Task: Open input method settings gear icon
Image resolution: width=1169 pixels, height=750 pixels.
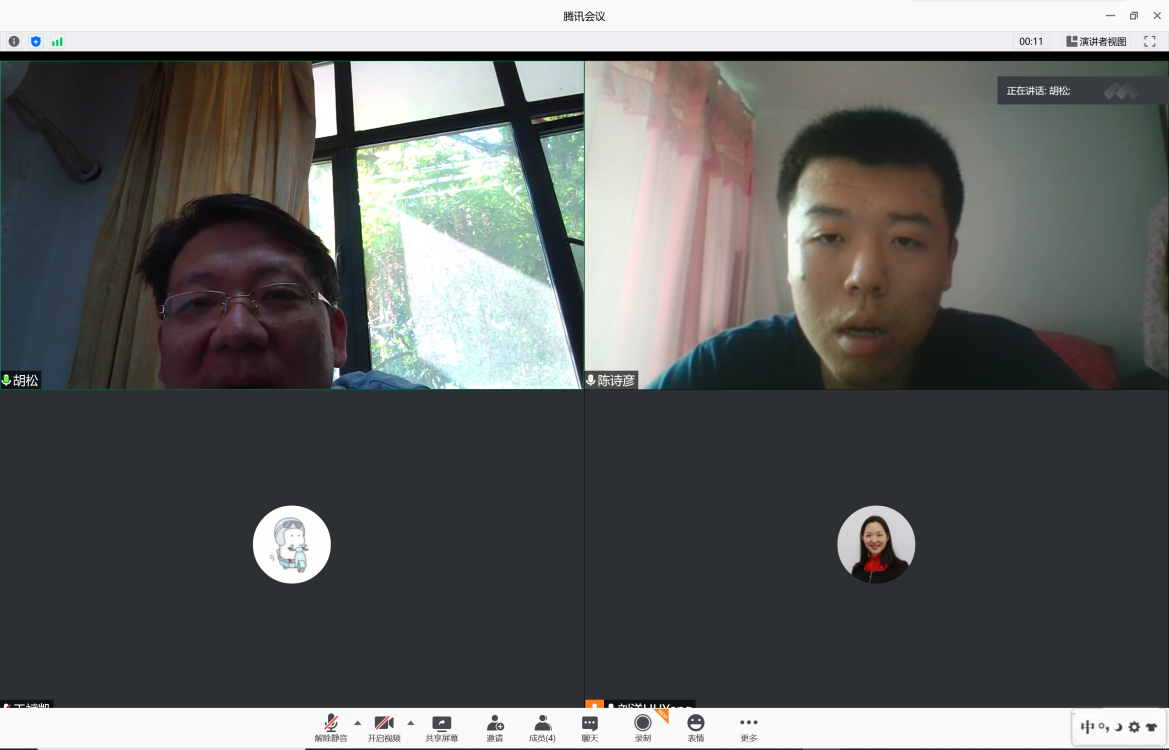Action: point(1134,727)
